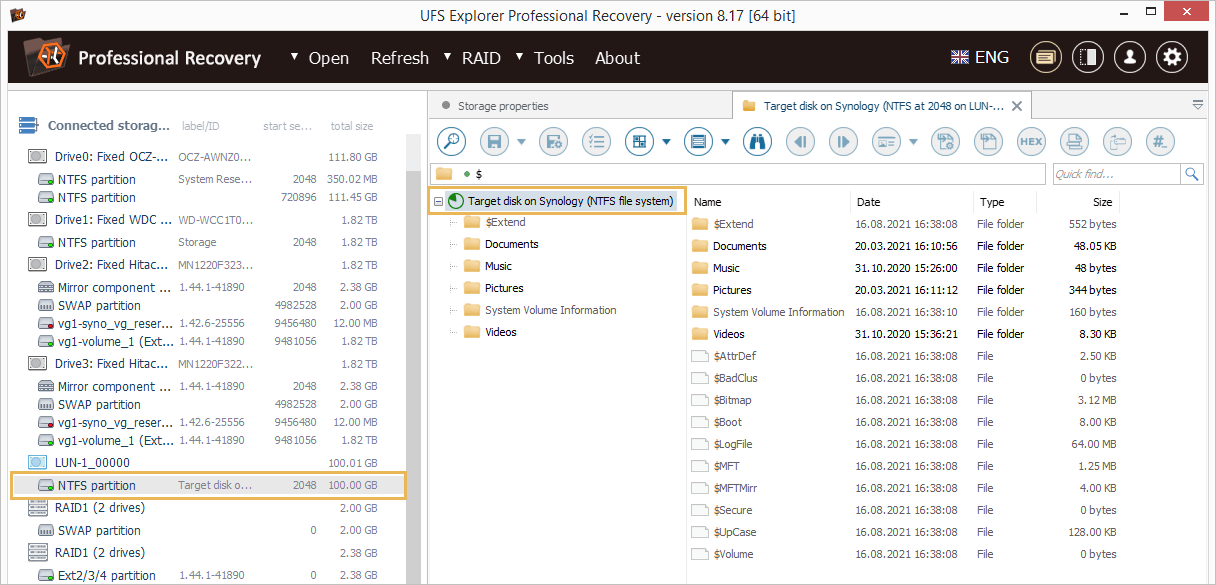Expand the arrow before RAID menu
This screenshot has height=585, width=1216.
(x=447, y=56)
